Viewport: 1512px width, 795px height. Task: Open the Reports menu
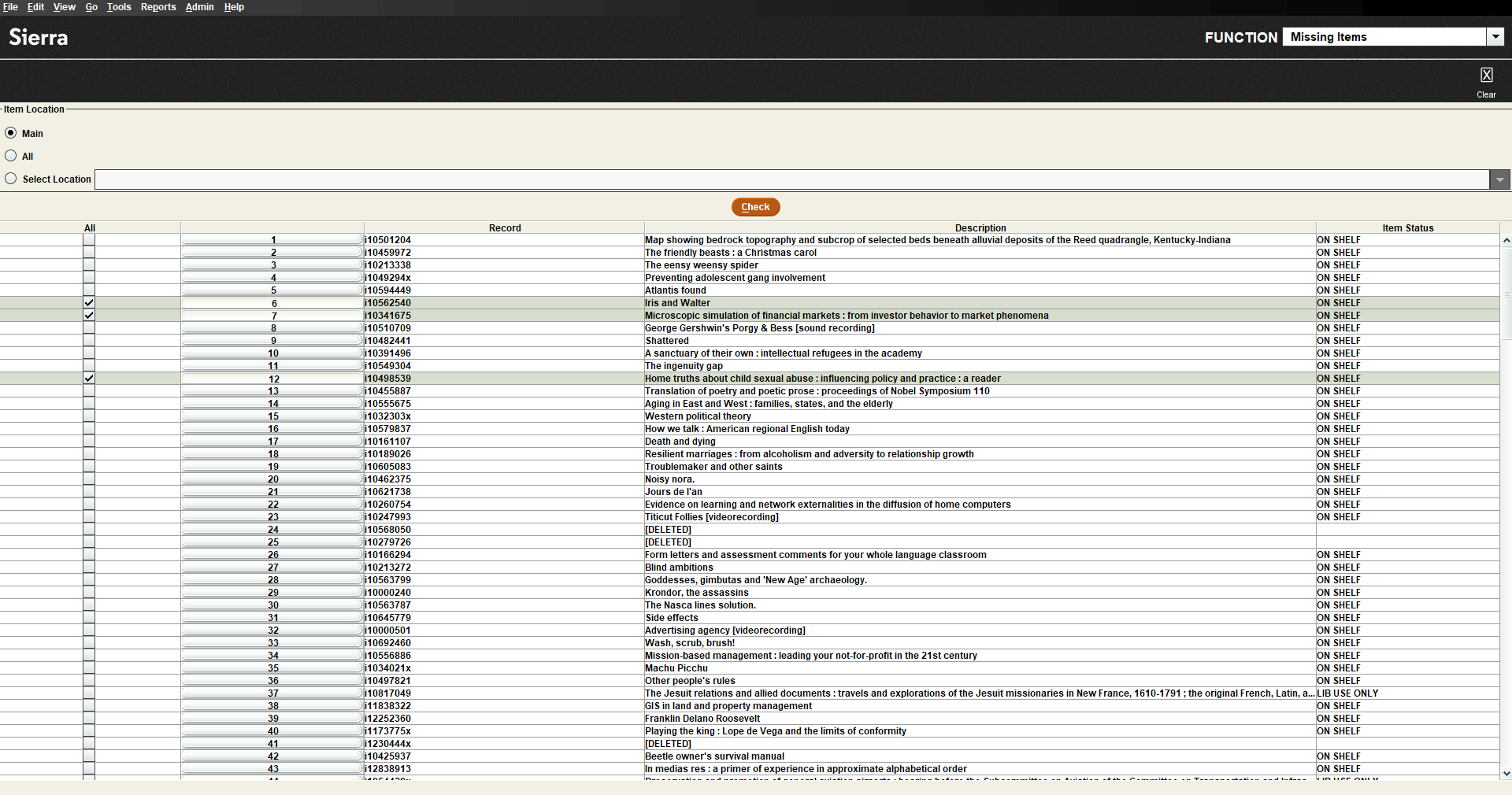point(158,7)
